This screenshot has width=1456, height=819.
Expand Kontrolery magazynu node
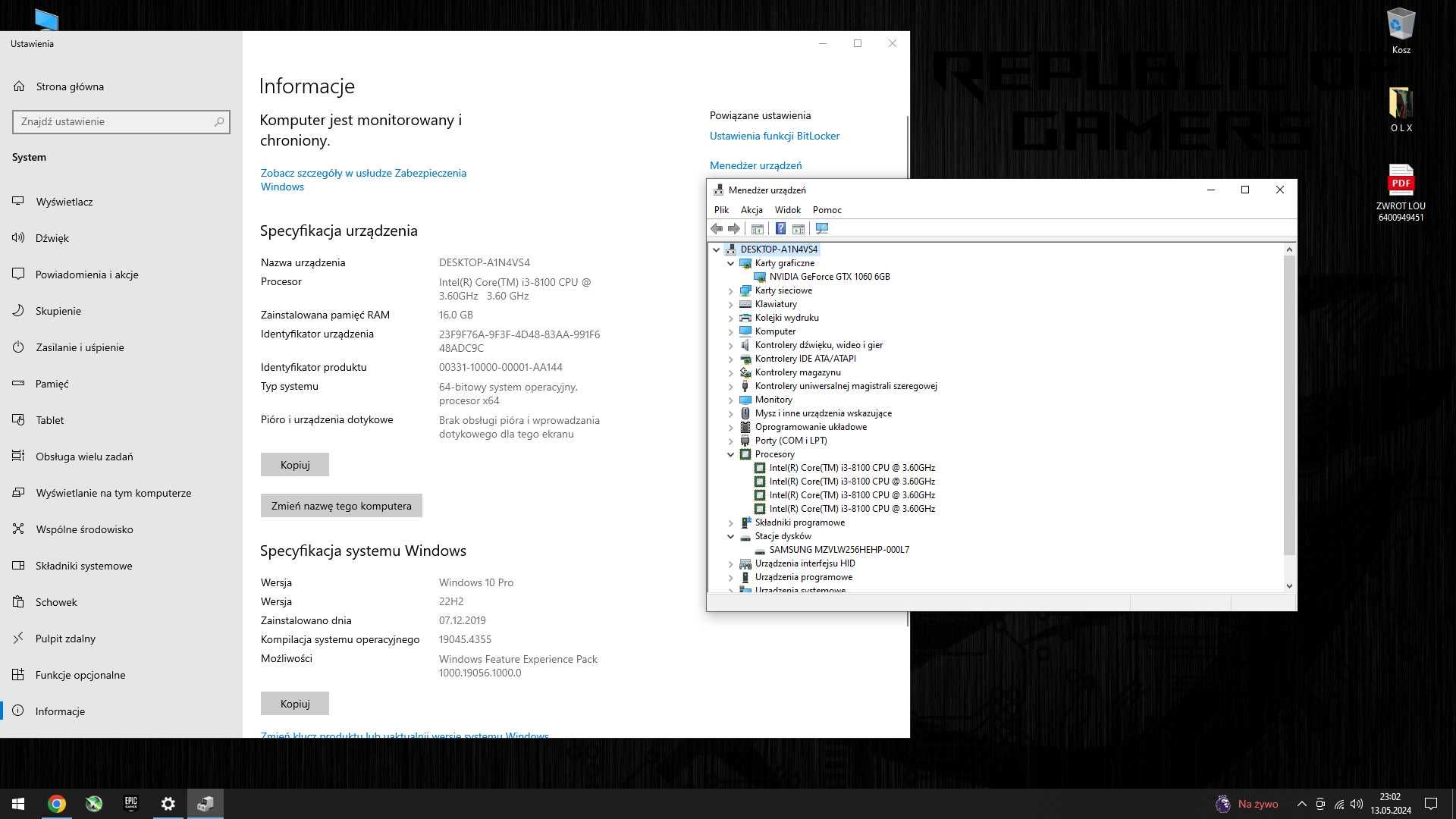[x=731, y=372]
